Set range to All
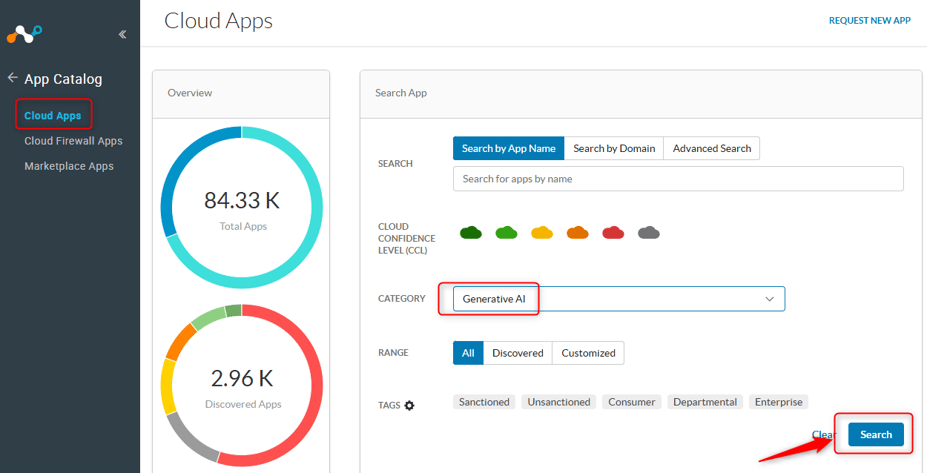 [468, 353]
